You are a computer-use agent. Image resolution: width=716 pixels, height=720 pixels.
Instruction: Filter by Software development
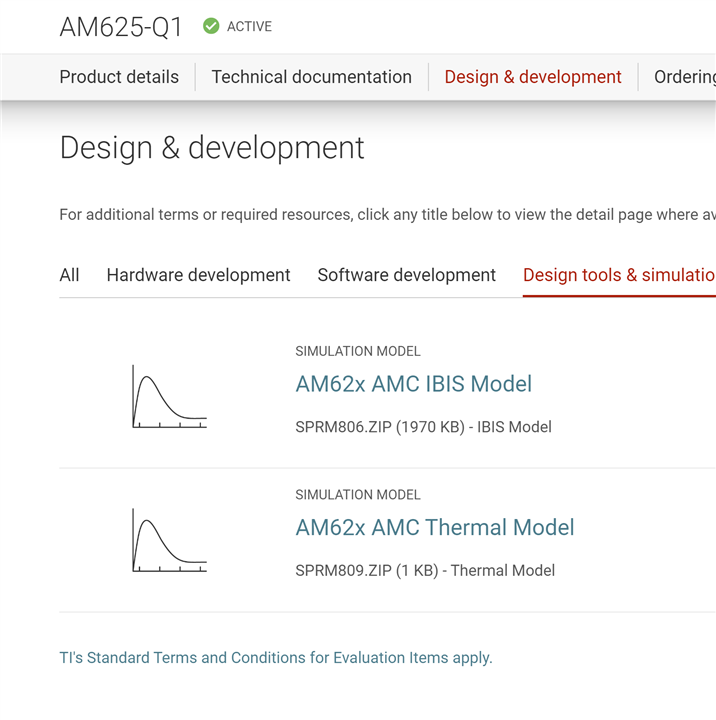click(x=406, y=275)
